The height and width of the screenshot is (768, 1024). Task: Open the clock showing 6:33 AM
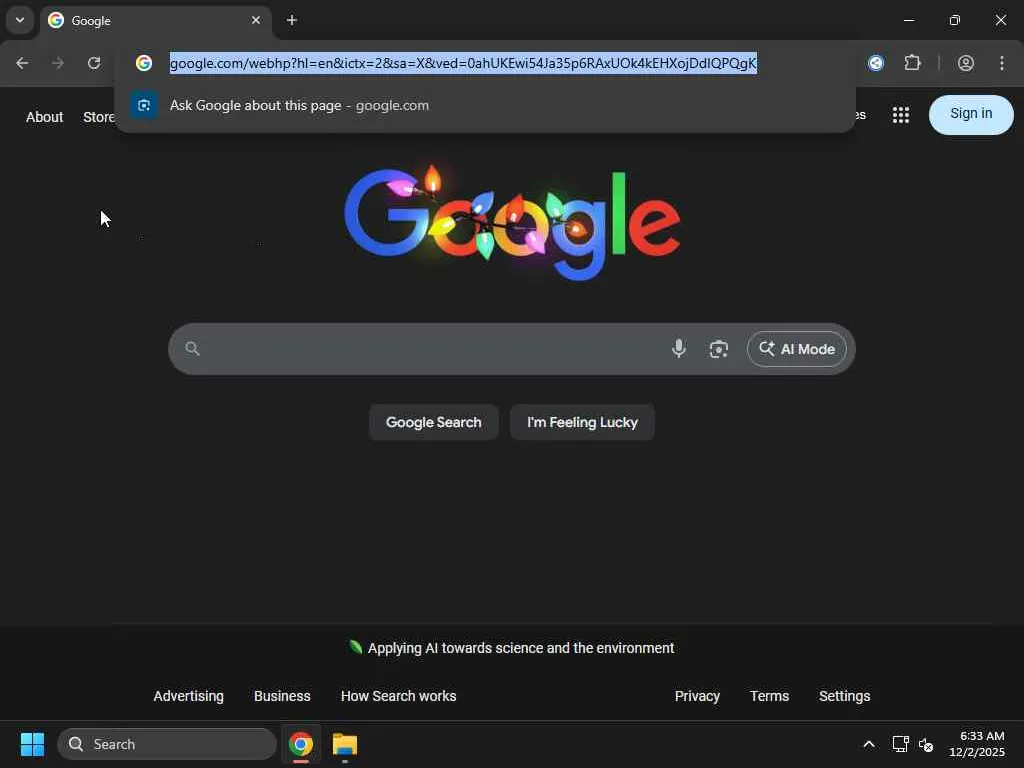tap(977, 744)
